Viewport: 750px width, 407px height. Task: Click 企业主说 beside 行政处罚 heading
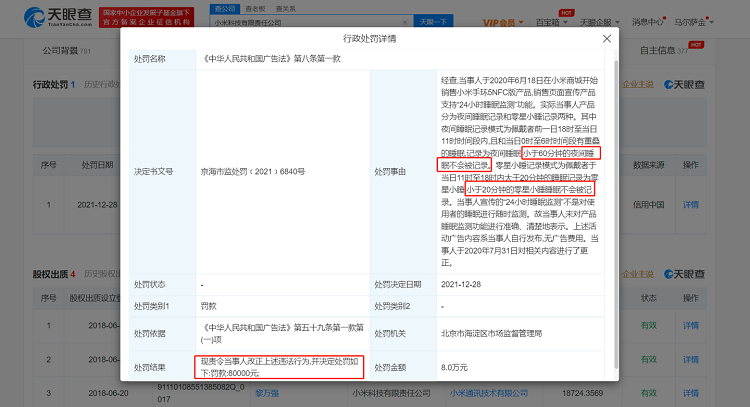tap(638, 85)
